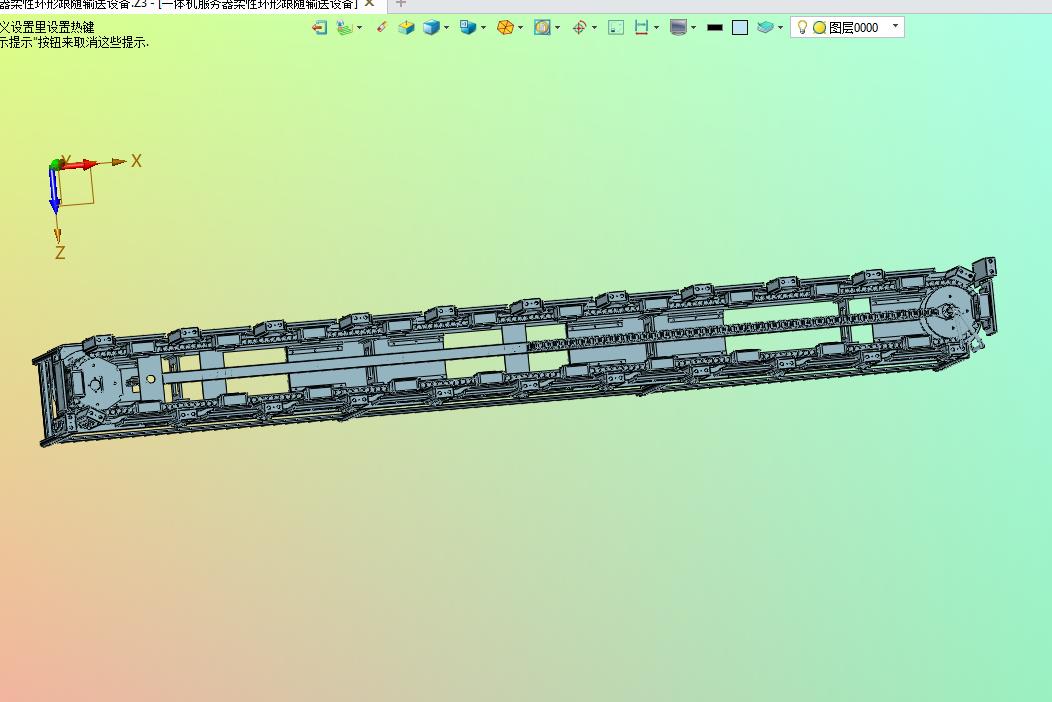The height and width of the screenshot is (702, 1052).
Task: Click the teal stacked layers icon
Action: coord(766,28)
